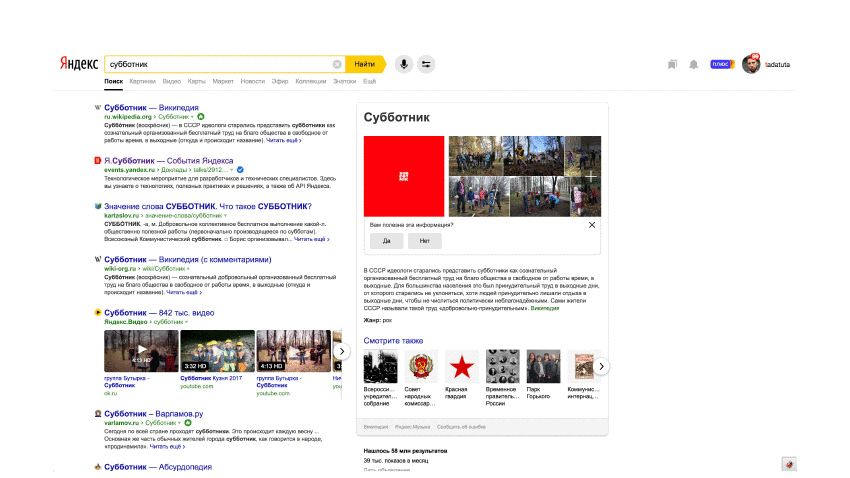
Task: Open the Ещё tab menu
Action: click(x=369, y=81)
